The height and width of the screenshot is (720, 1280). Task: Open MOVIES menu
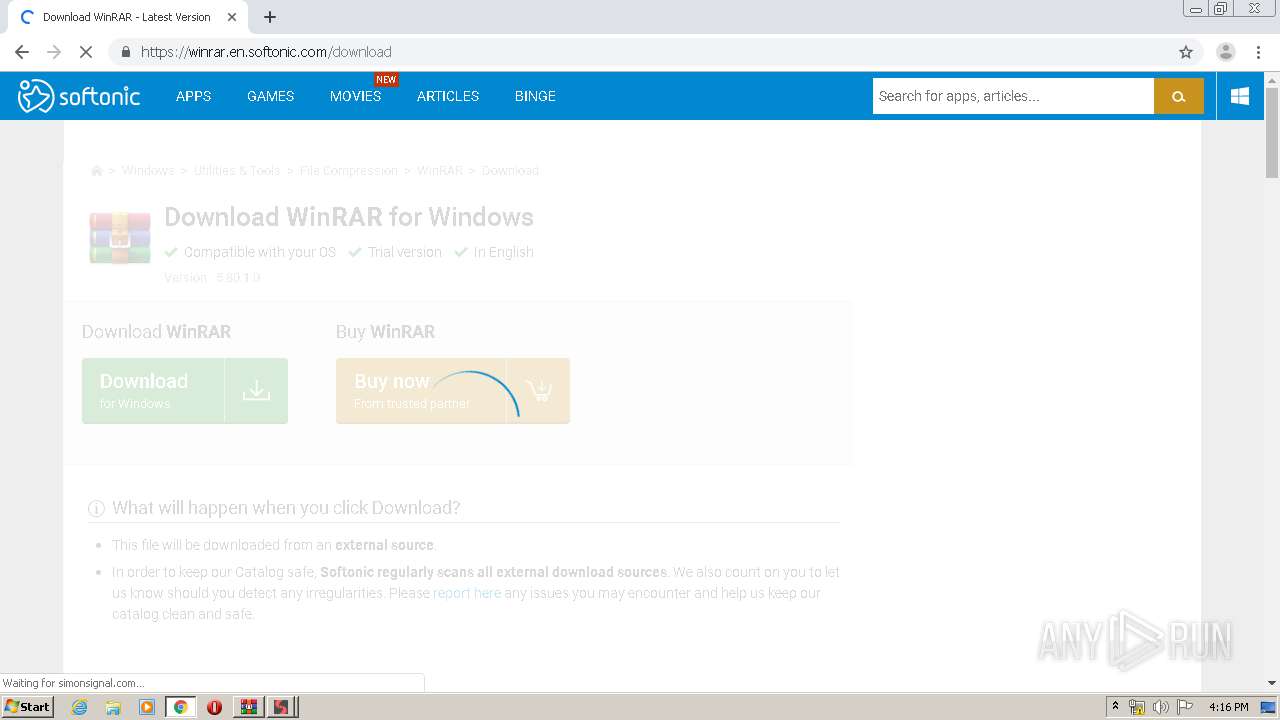(355, 96)
